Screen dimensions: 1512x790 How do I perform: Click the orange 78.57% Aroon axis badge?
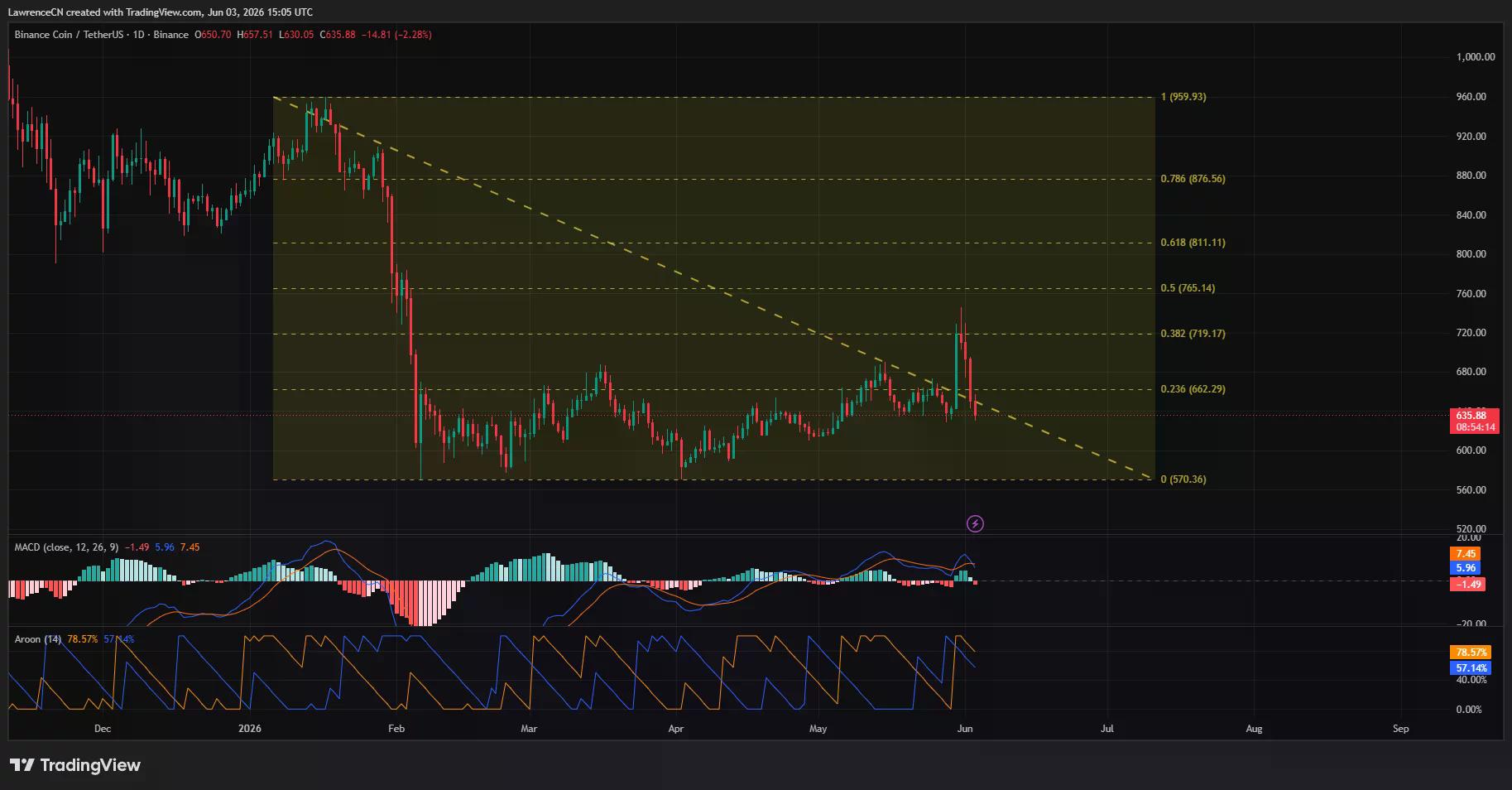tap(1471, 653)
